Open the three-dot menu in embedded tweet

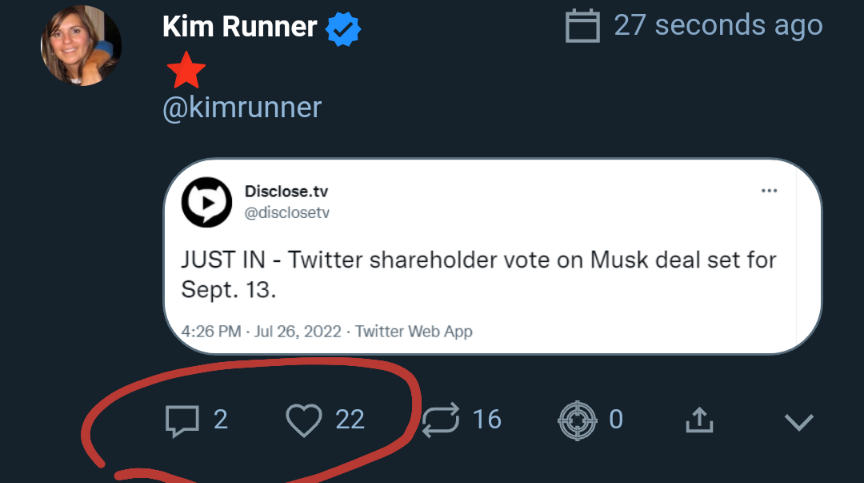tap(769, 191)
